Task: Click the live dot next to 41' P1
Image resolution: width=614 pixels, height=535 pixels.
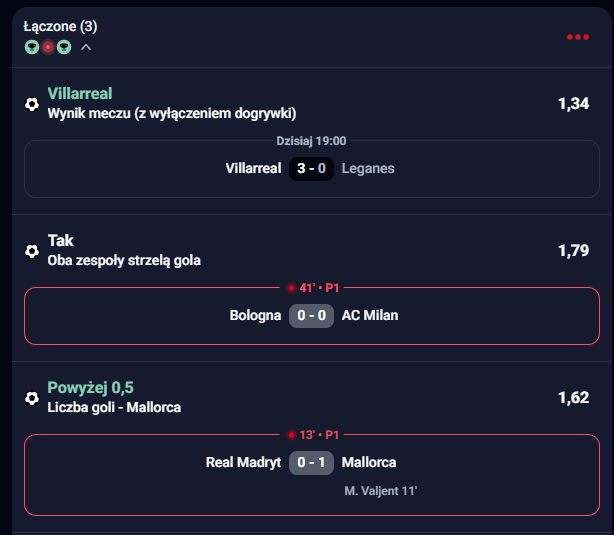Action: coord(291,288)
